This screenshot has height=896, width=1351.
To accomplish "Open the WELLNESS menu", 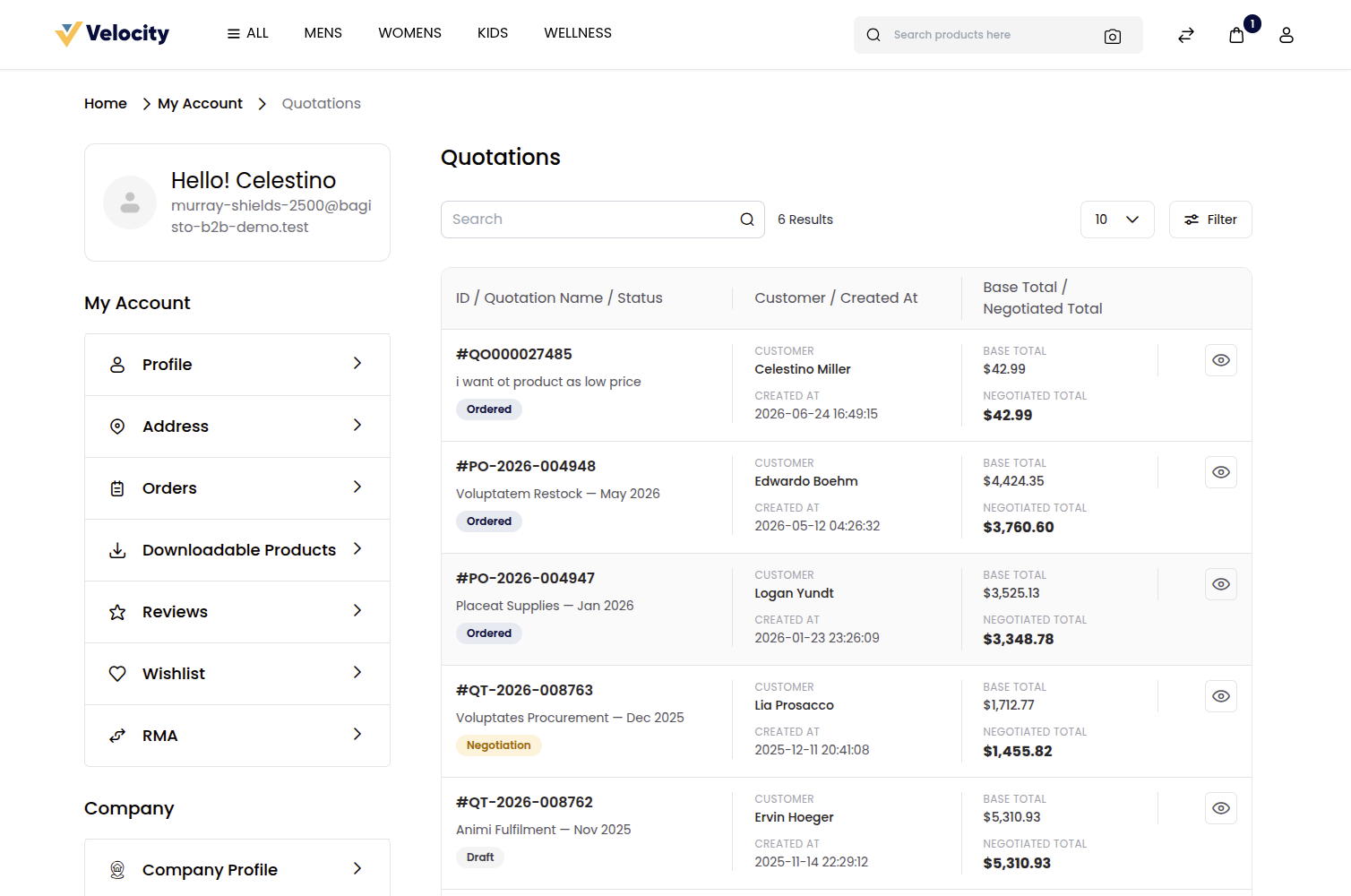I will (578, 33).
